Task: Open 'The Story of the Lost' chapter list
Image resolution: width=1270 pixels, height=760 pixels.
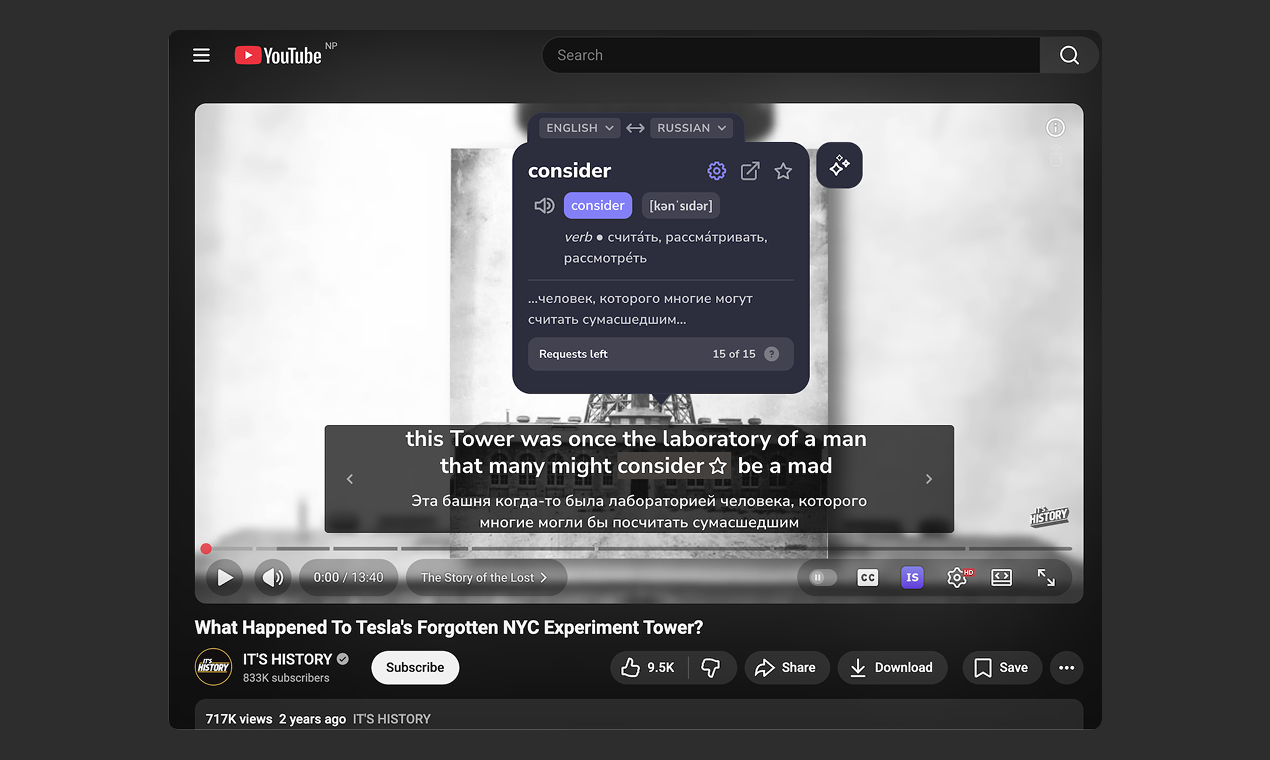Action: coord(485,578)
